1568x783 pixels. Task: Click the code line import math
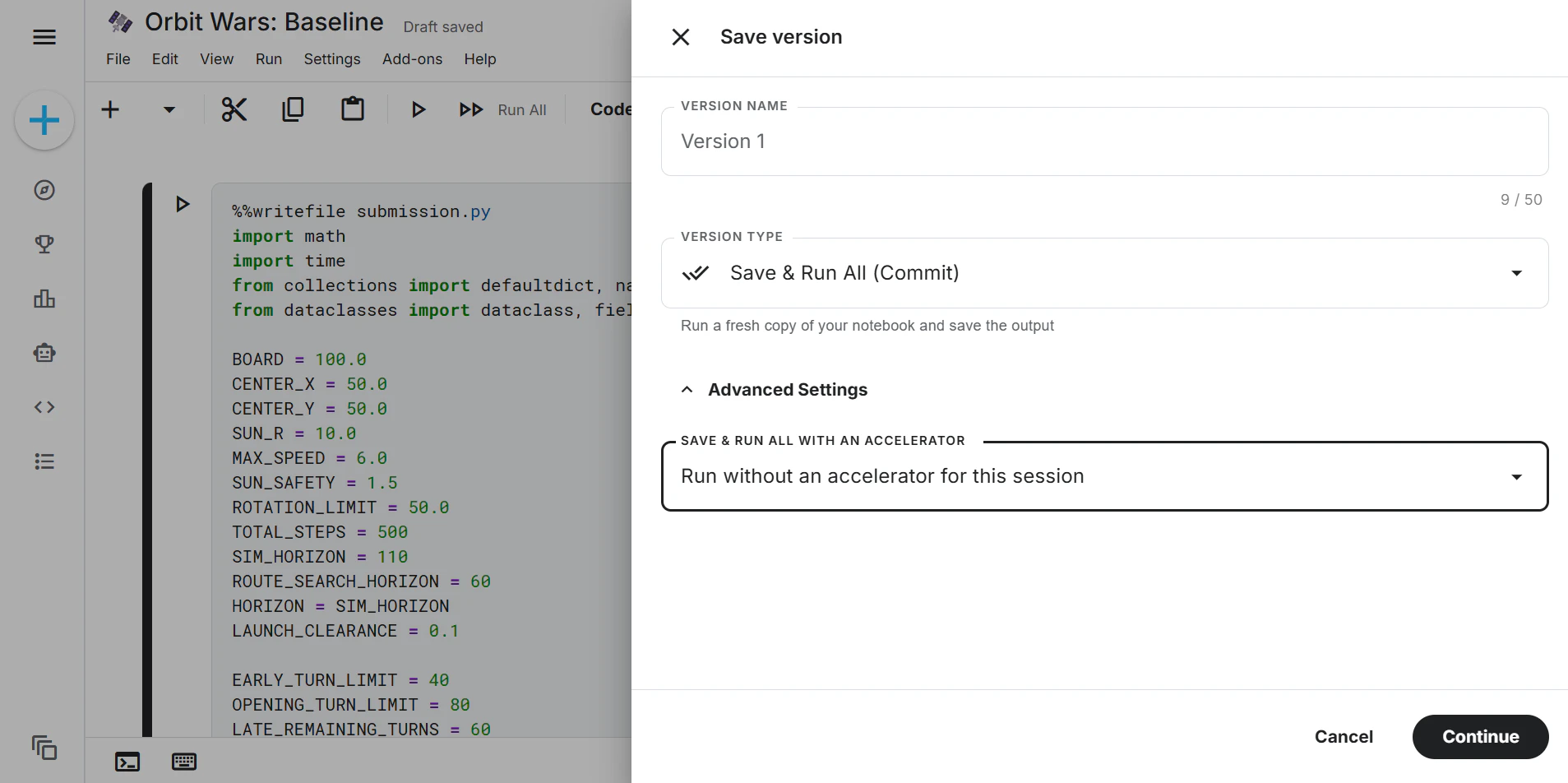pyautogui.click(x=289, y=236)
